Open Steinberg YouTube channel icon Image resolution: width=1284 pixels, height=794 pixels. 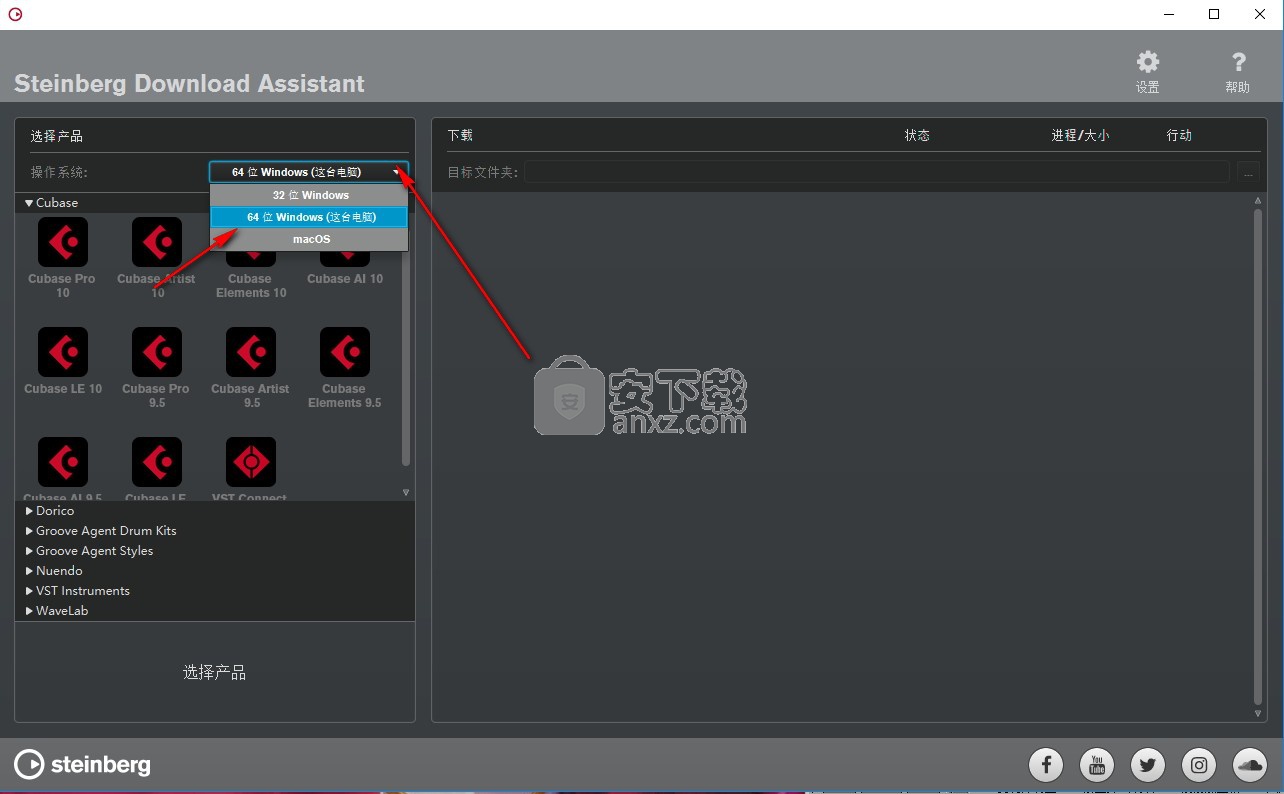(1097, 766)
